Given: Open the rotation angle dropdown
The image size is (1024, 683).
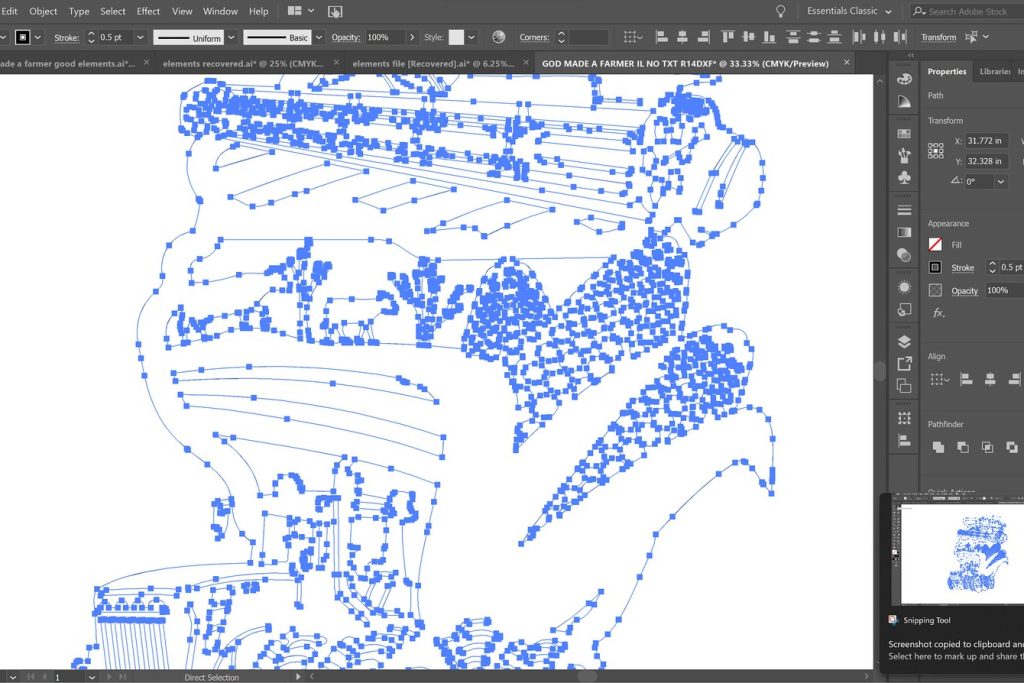Looking at the screenshot, I should (x=1000, y=182).
